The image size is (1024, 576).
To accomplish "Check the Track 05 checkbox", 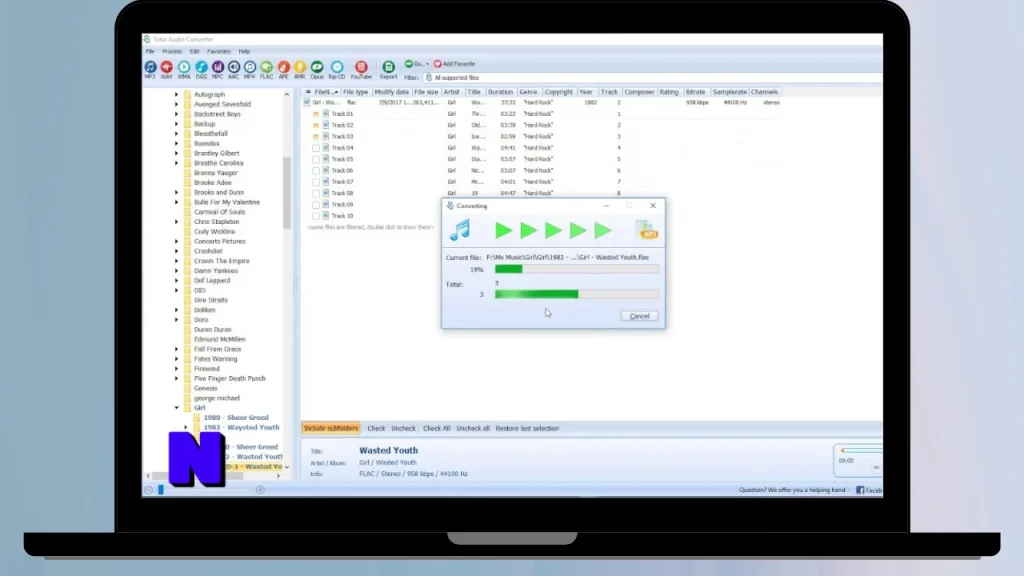I will [x=316, y=159].
